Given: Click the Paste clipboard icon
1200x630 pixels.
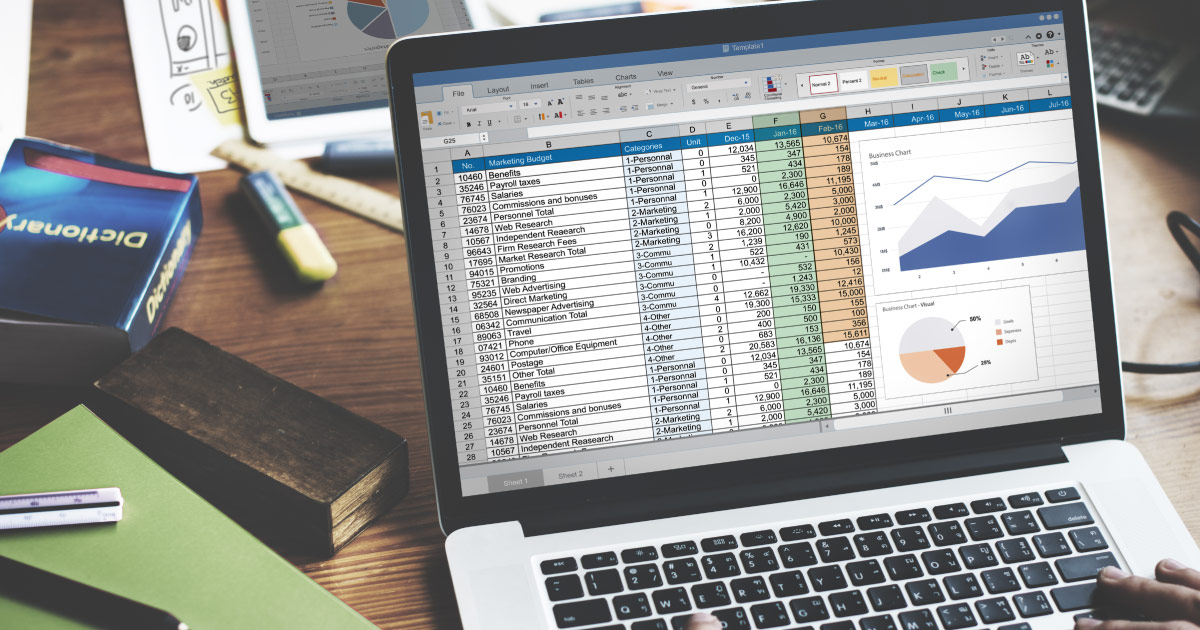Looking at the screenshot, I should point(427,119).
